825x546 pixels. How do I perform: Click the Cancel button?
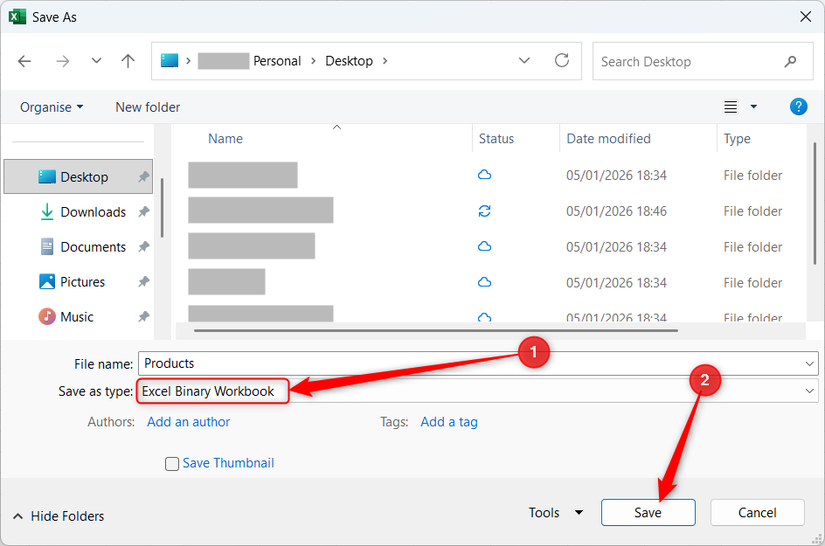point(757,513)
